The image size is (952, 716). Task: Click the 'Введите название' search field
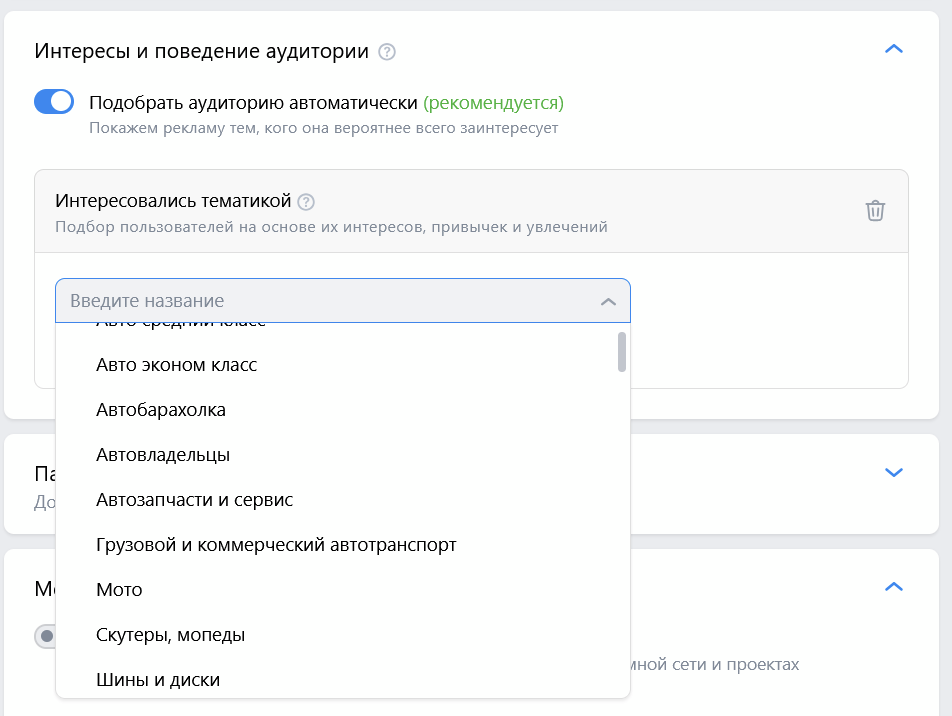click(x=343, y=301)
